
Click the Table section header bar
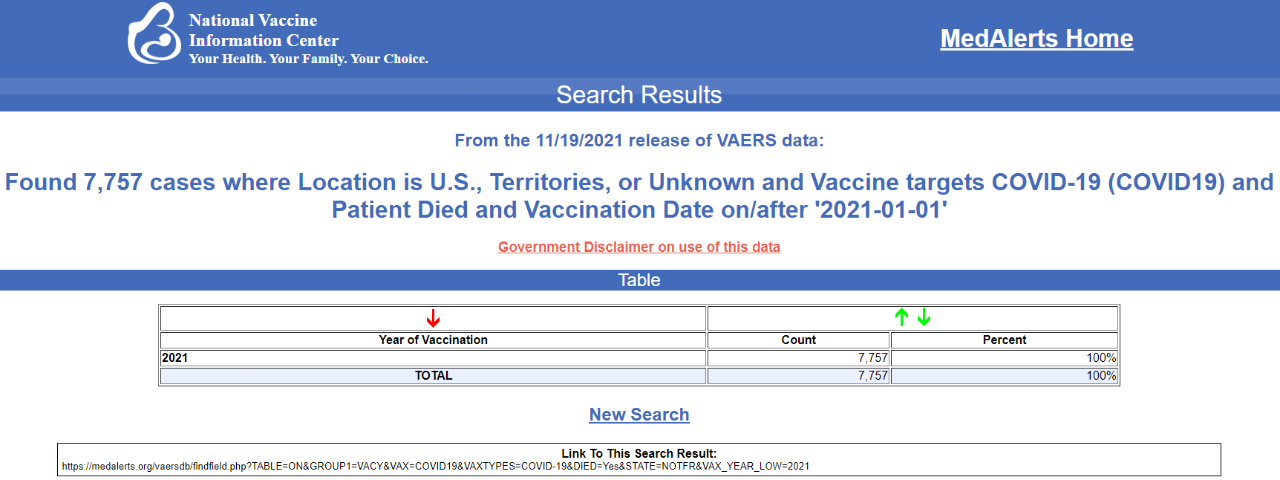pos(639,280)
